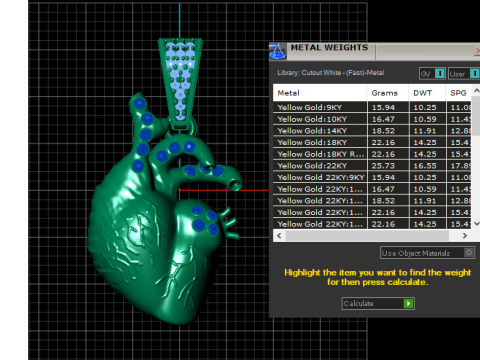Click the 16.55 DWT value
480x360 pixels.
(x=425, y=166)
